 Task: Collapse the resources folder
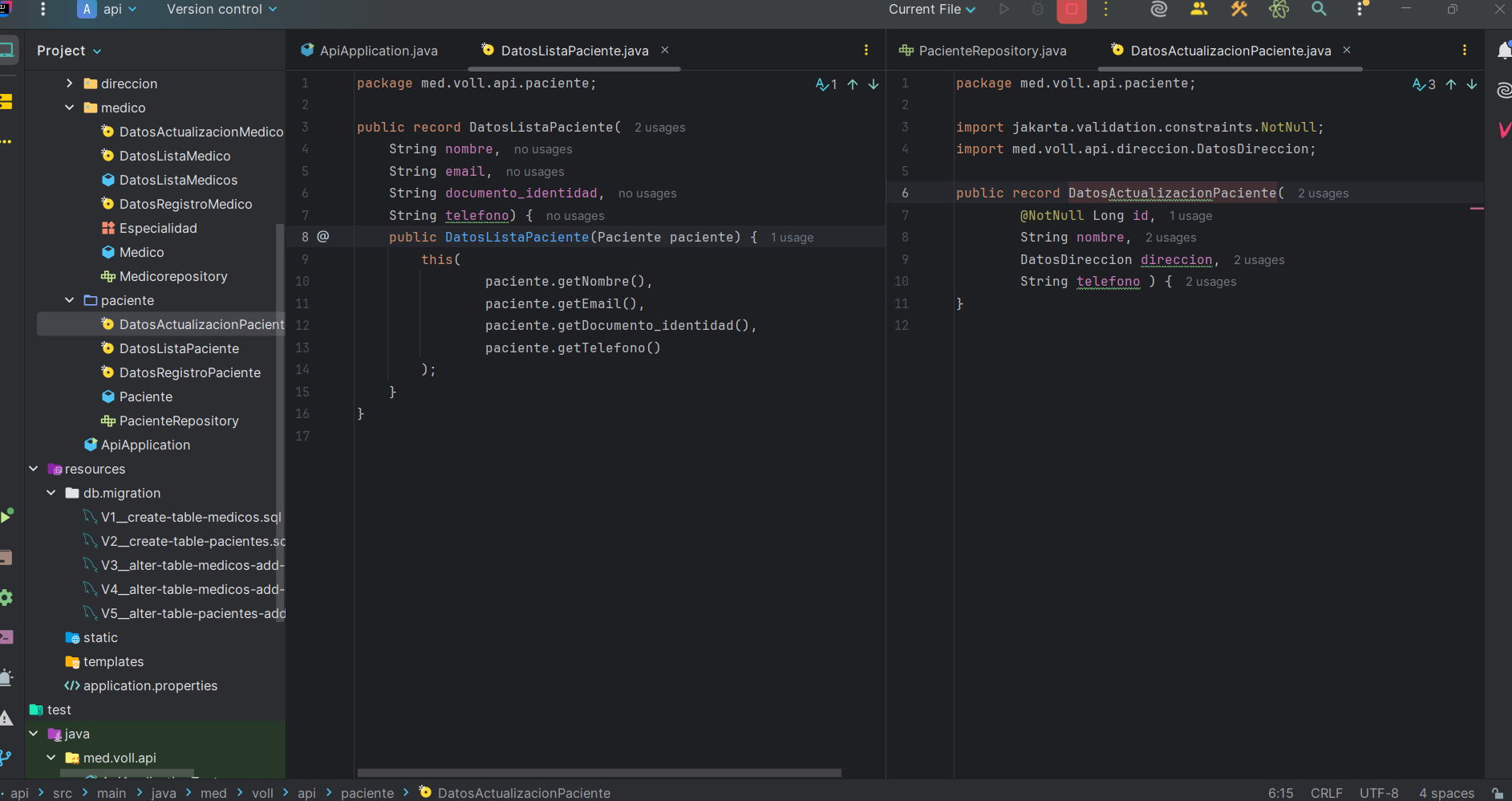pyautogui.click(x=33, y=469)
